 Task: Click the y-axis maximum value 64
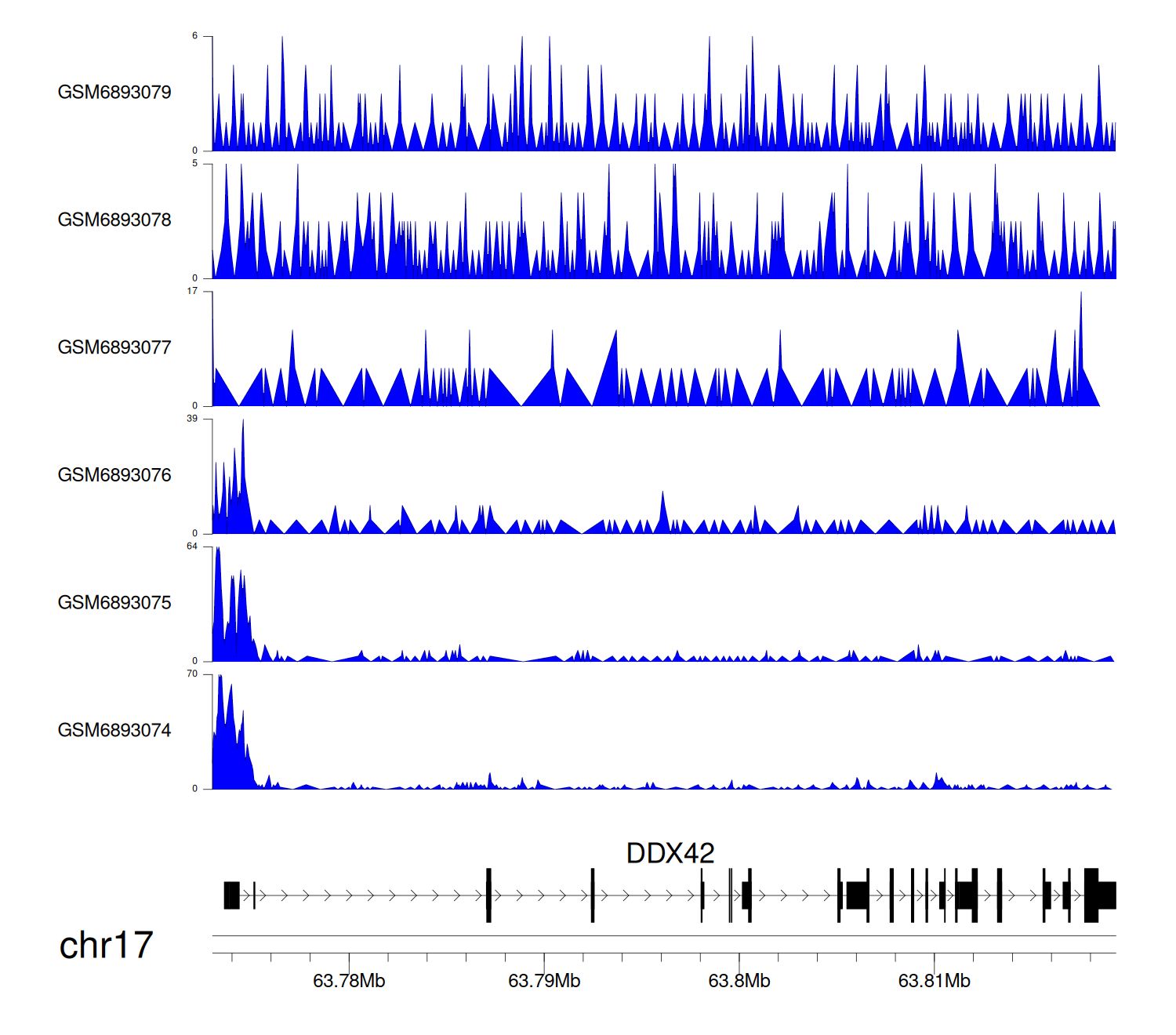click(192, 547)
